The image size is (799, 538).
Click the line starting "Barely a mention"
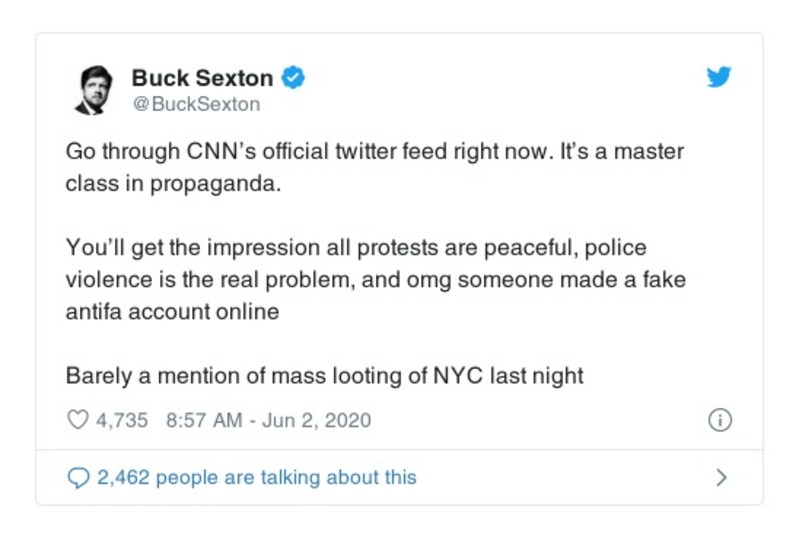click(324, 376)
